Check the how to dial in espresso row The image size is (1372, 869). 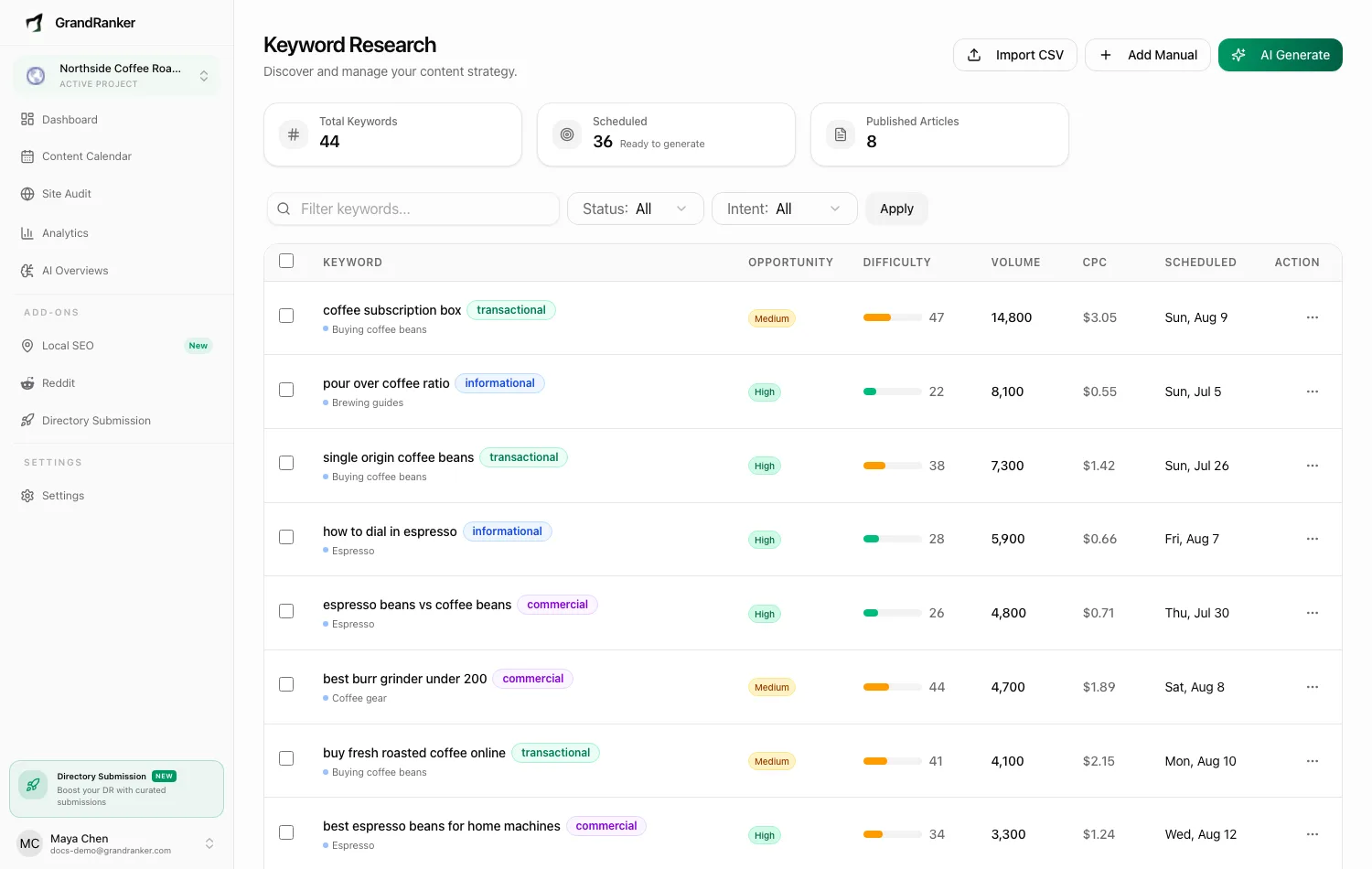click(286, 537)
